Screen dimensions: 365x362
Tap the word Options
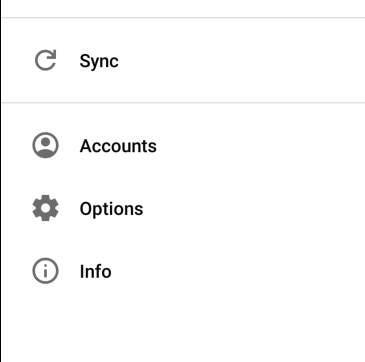pos(111,209)
